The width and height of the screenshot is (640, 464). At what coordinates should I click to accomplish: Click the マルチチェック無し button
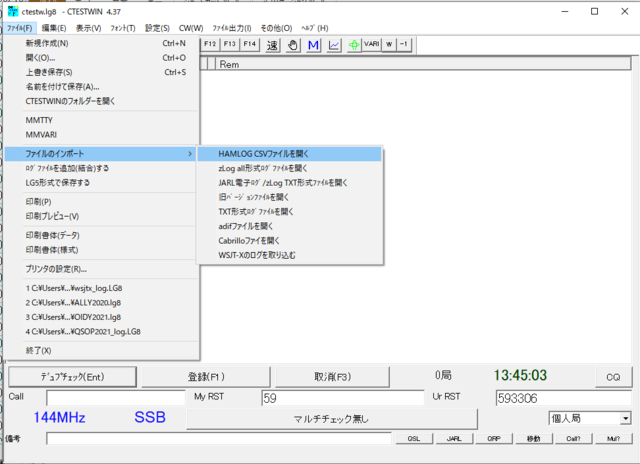[x=331, y=419]
